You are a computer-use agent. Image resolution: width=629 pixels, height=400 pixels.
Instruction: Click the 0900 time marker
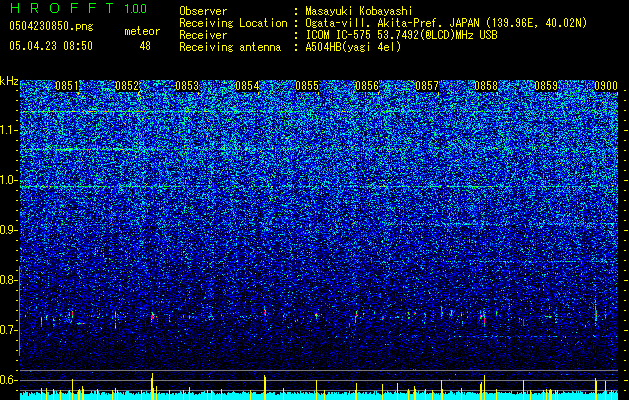pyautogui.click(x=606, y=86)
